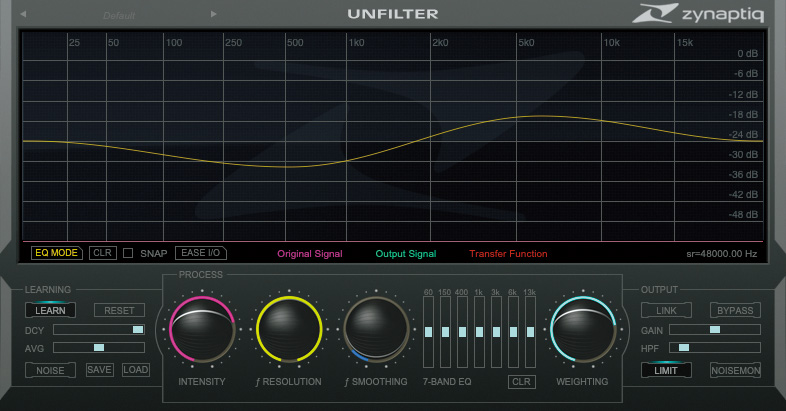Clear the EQ curve with CLR button
The height and width of the screenshot is (411, 786).
[x=103, y=253]
